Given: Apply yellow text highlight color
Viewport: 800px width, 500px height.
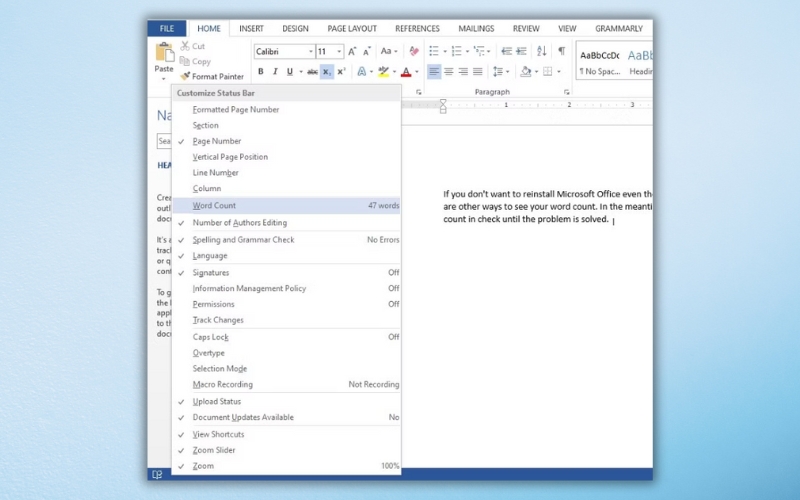Looking at the screenshot, I should 384,71.
